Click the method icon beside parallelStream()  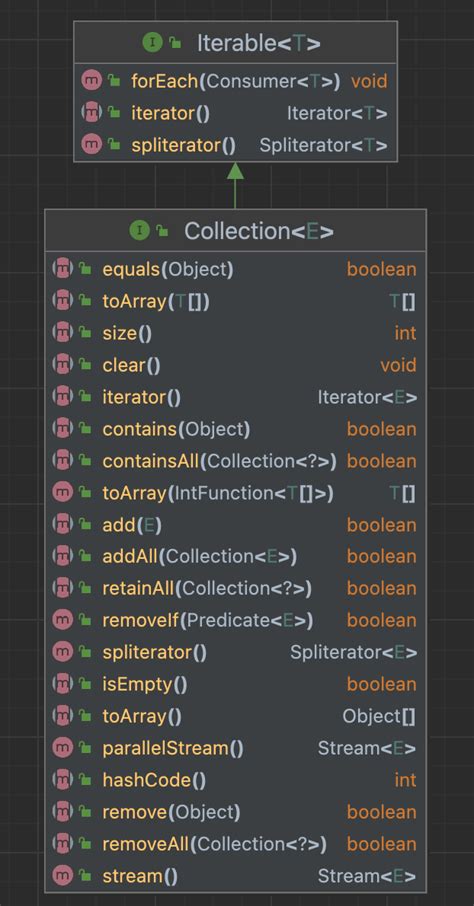click(62, 749)
